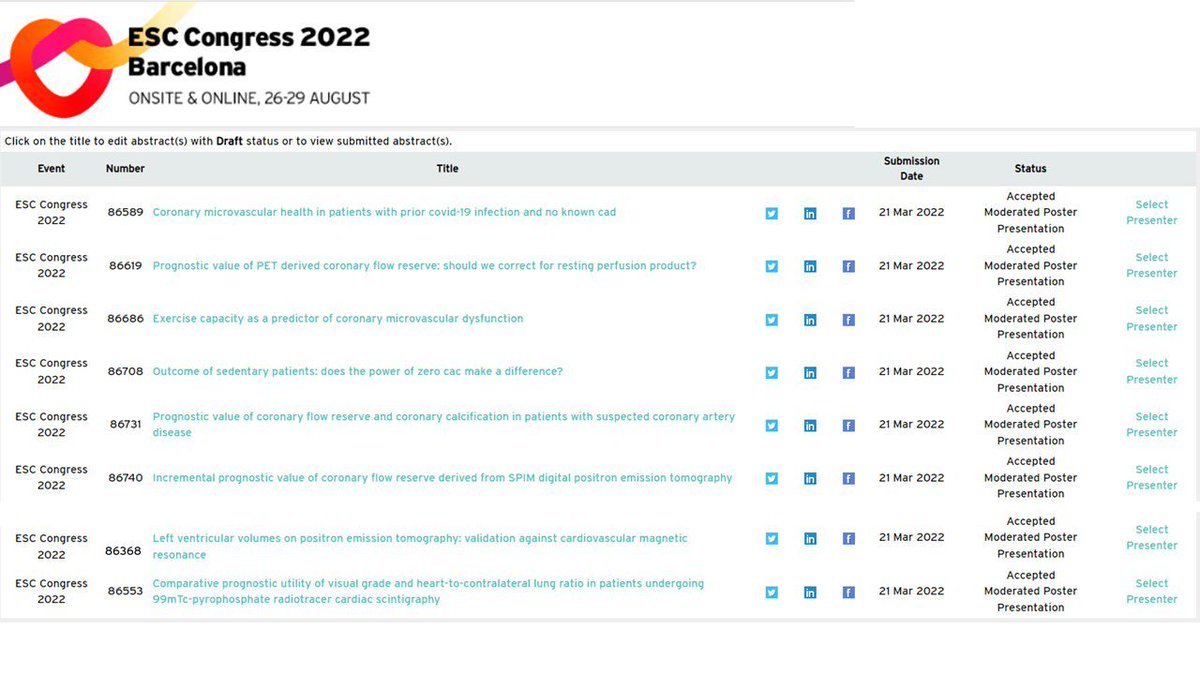Share abstract 86686 on Twitter
Viewport: 1200px width, 675px height.
pyautogui.click(x=771, y=320)
